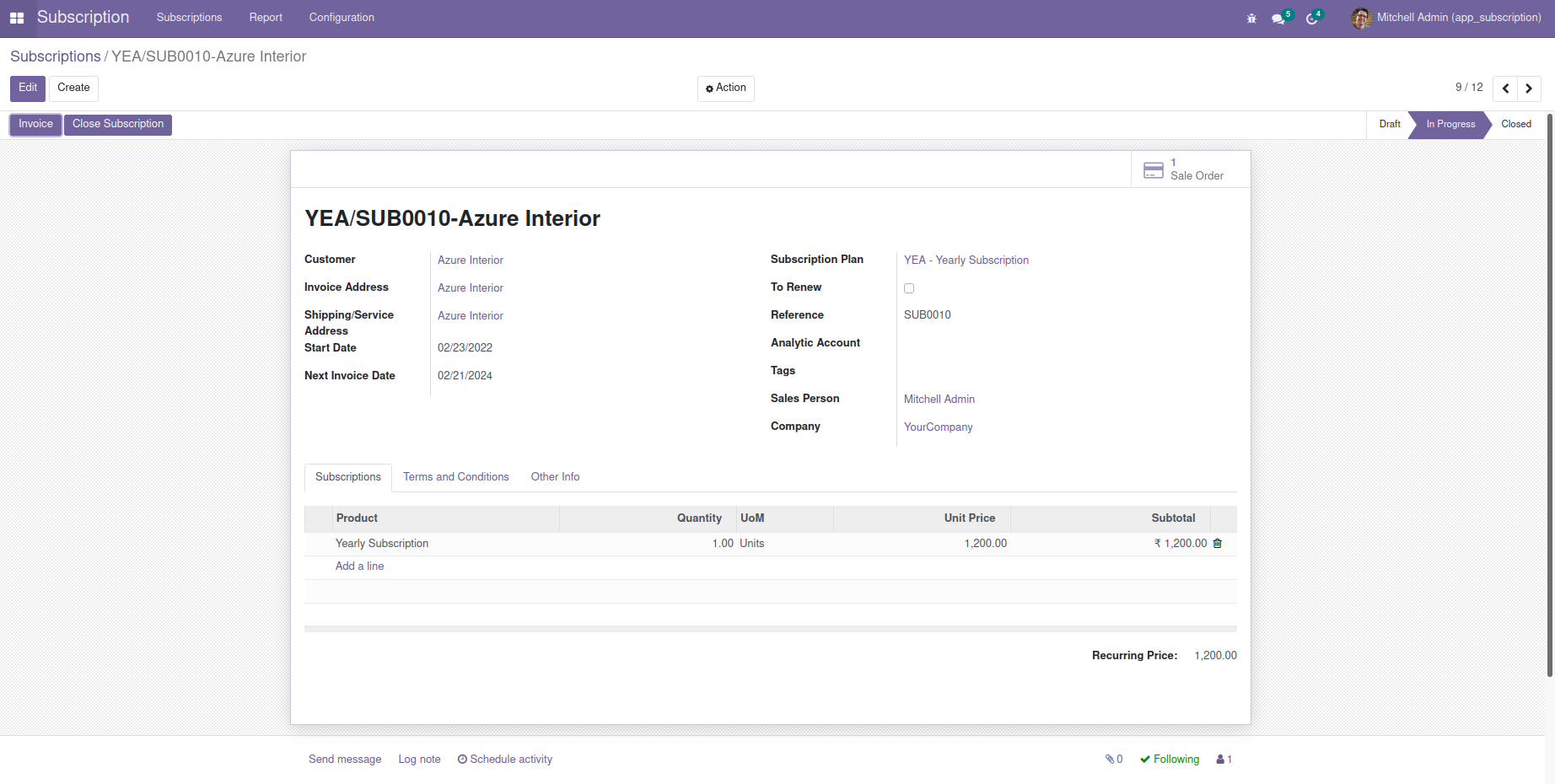Open the Action dropdown menu

(726, 89)
